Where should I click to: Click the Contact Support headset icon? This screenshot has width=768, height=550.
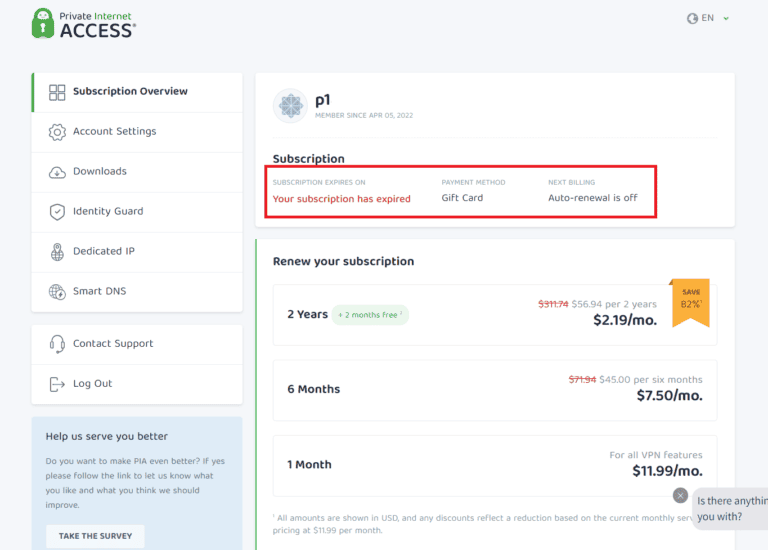point(57,344)
